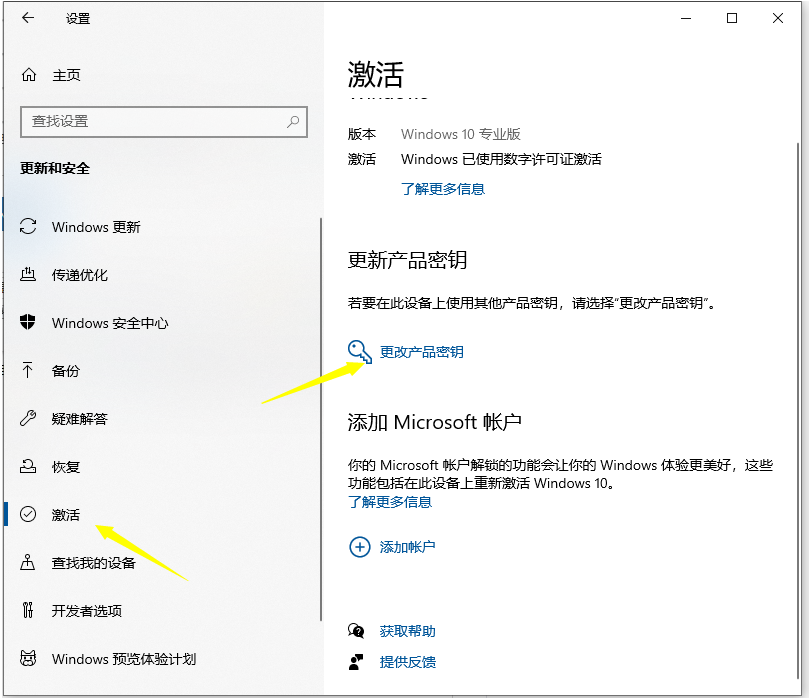The height and width of the screenshot is (698, 810).
Task: Click inside the 查找设置 search box
Action: pos(163,121)
